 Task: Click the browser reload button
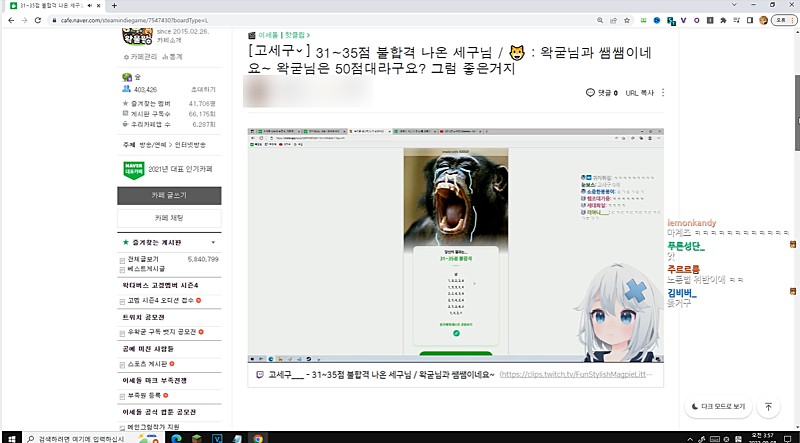pyautogui.click(x=37, y=19)
